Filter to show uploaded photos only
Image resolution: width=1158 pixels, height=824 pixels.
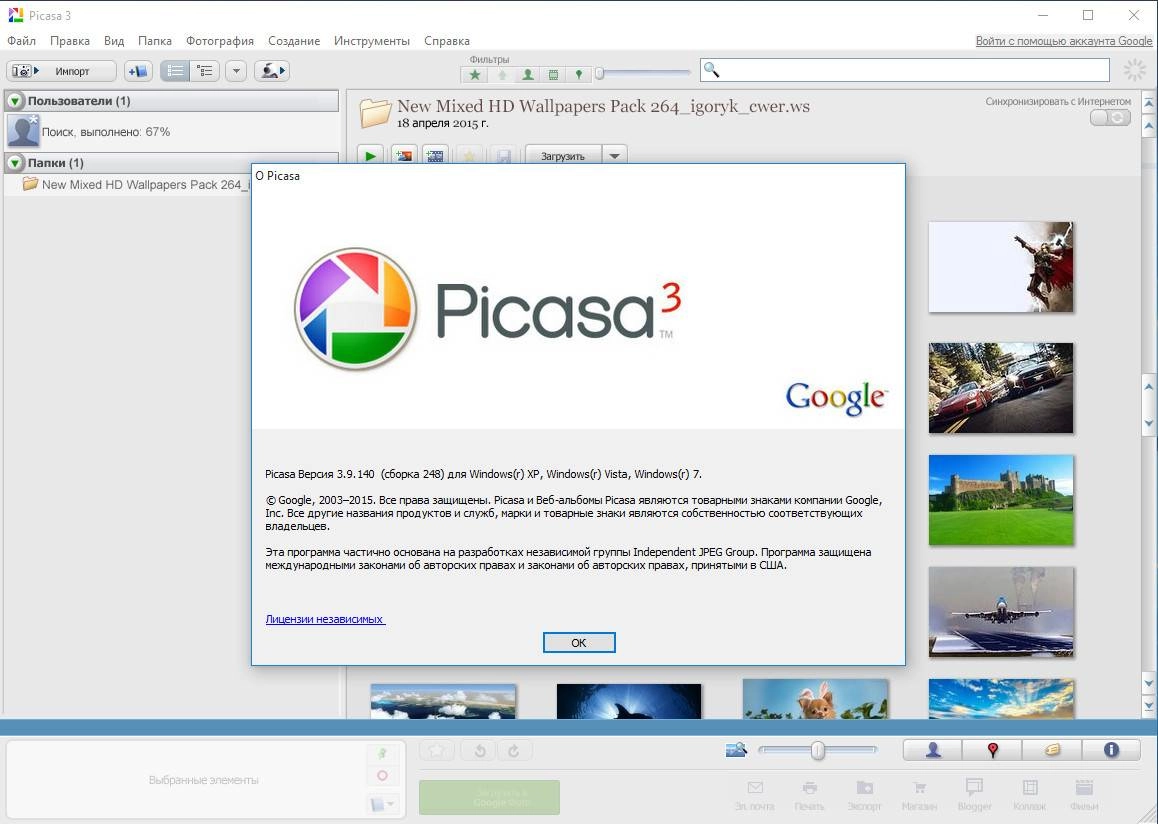point(501,75)
